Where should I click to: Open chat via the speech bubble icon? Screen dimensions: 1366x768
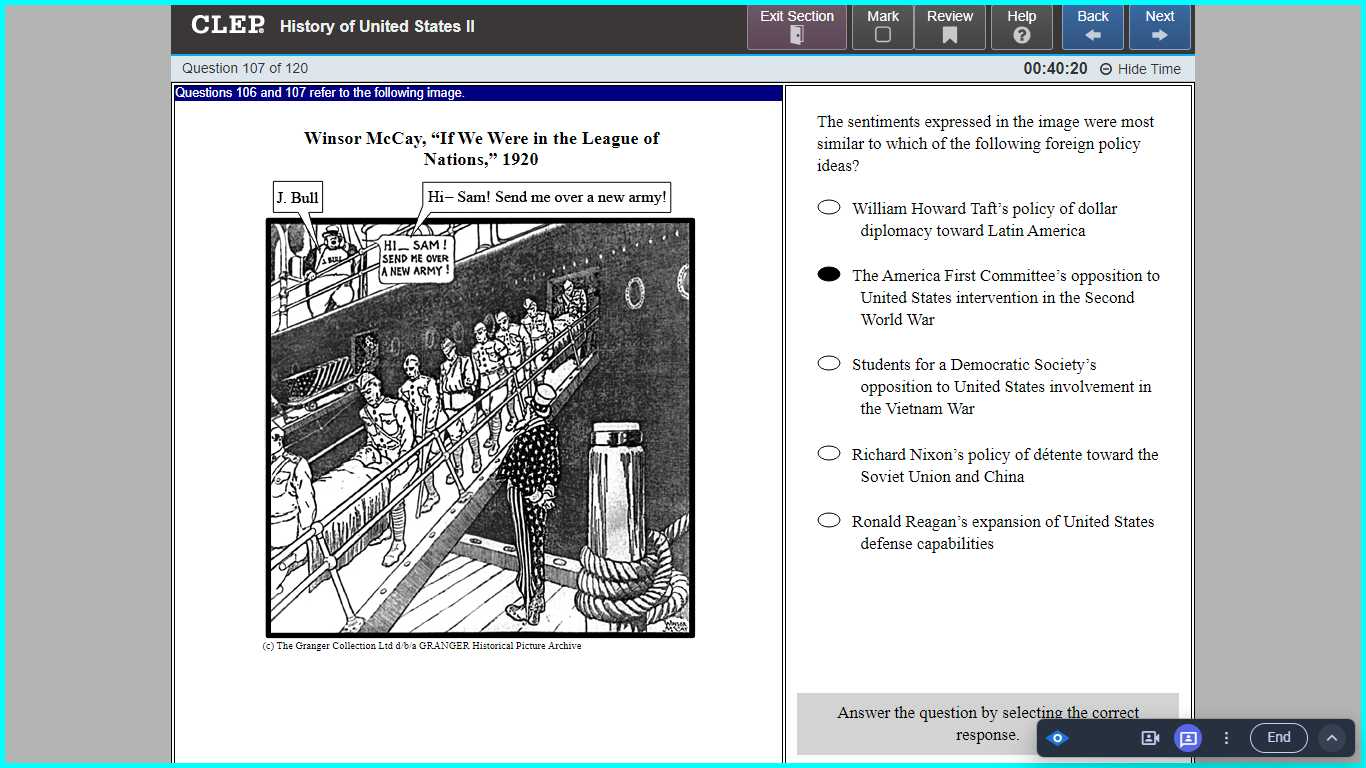[x=1188, y=737]
